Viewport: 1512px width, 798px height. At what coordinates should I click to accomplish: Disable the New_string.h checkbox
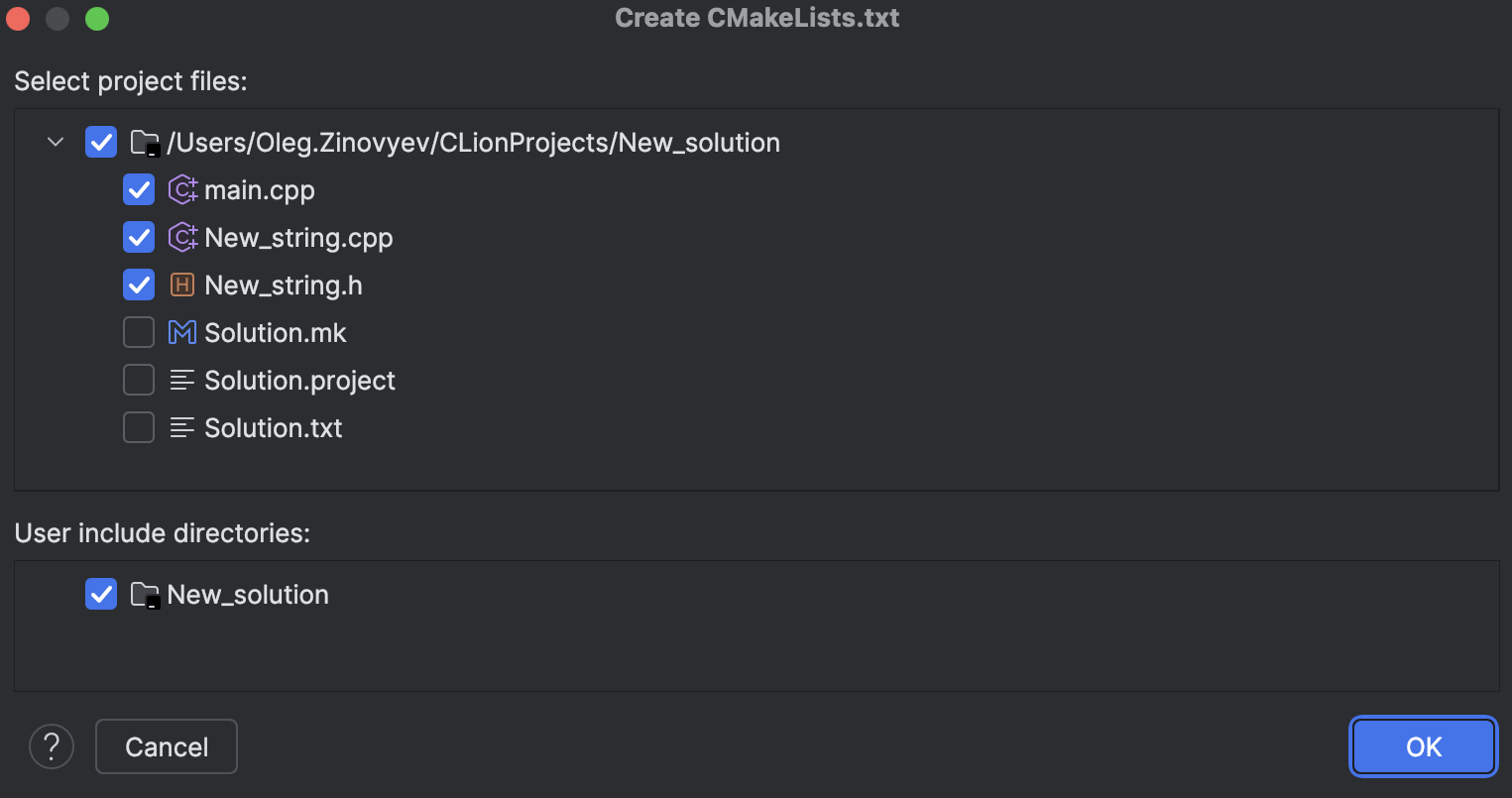pos(138,285)
